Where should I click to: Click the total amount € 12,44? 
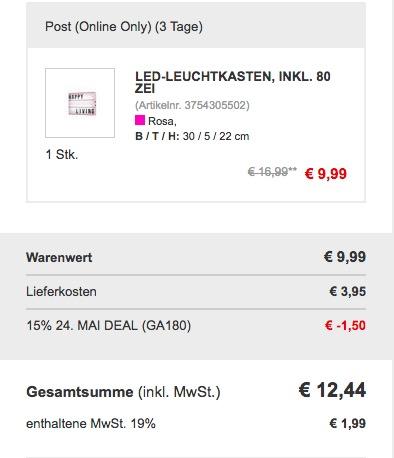tap(332, 390)
